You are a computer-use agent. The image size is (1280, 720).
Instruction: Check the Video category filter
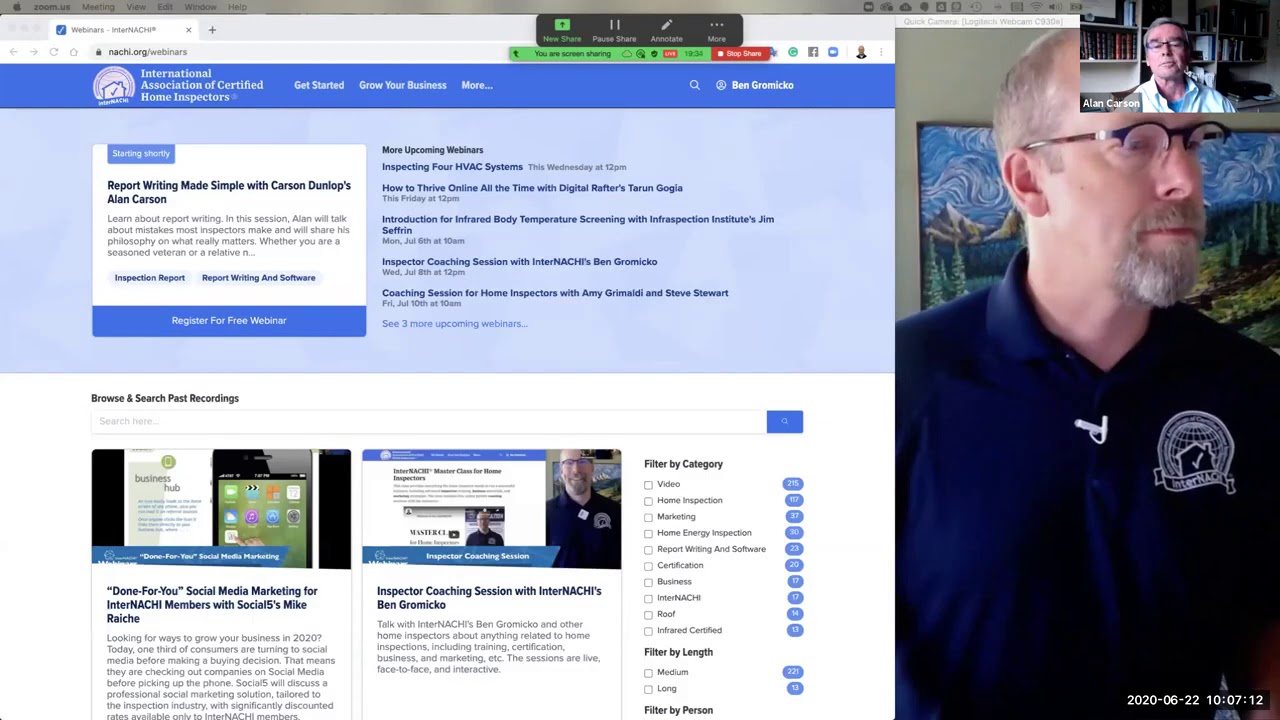click(648, 485)
